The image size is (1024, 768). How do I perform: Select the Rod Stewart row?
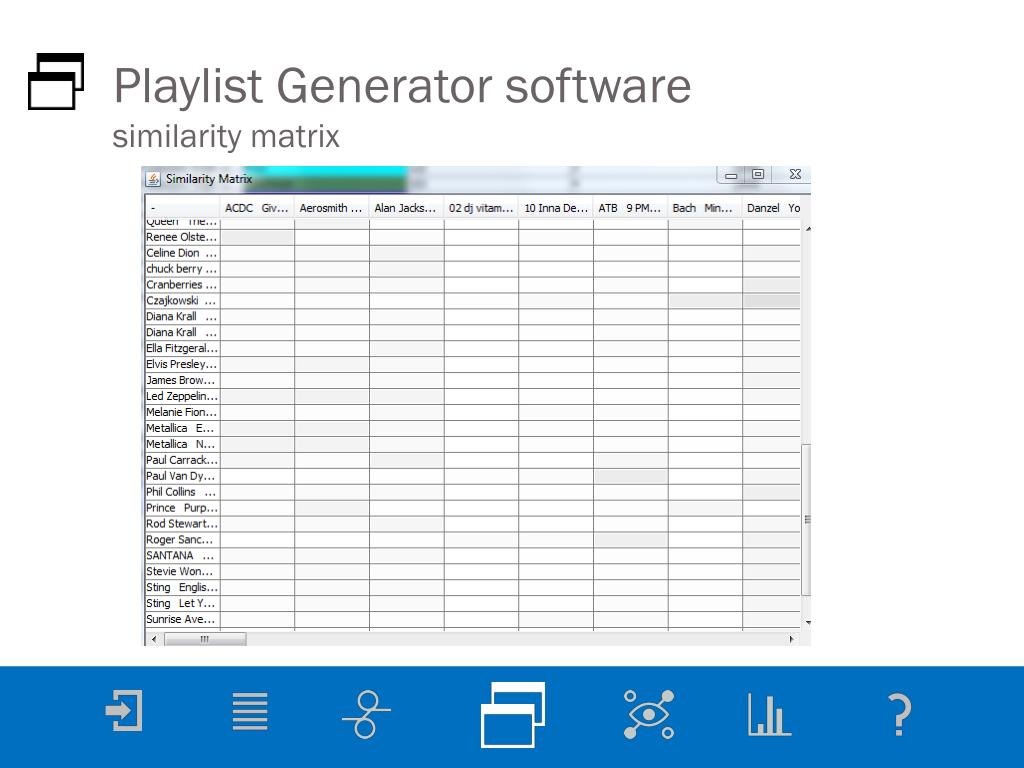(473, 524)
